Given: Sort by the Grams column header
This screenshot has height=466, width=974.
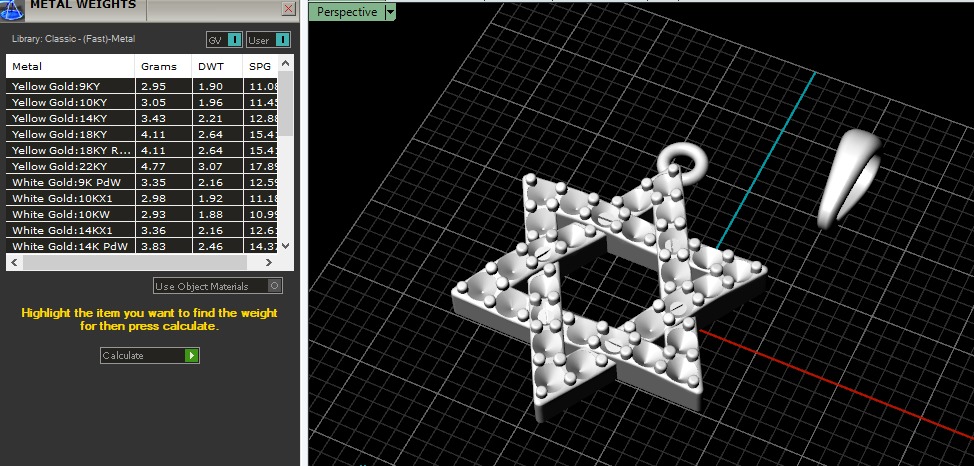Looking at the screenshot, I should click(163, 66).
